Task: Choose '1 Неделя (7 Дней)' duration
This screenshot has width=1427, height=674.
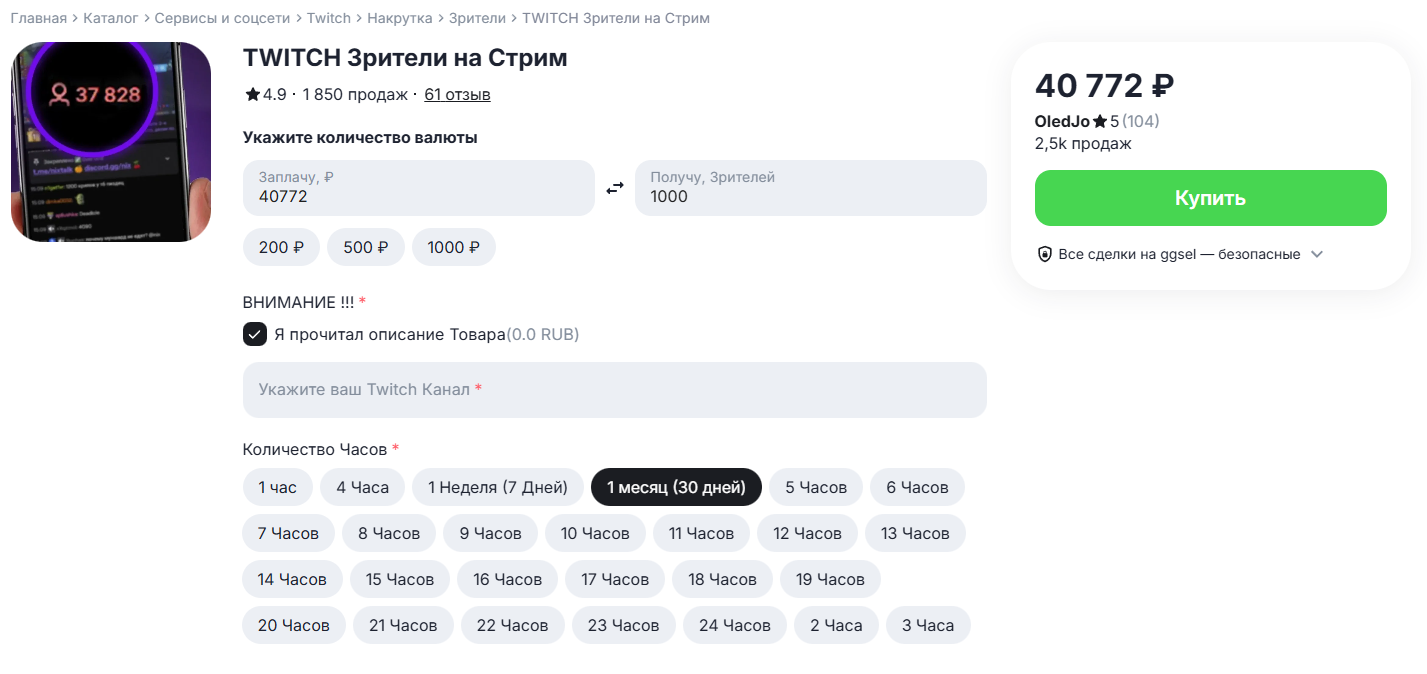Action: (498, 487)
